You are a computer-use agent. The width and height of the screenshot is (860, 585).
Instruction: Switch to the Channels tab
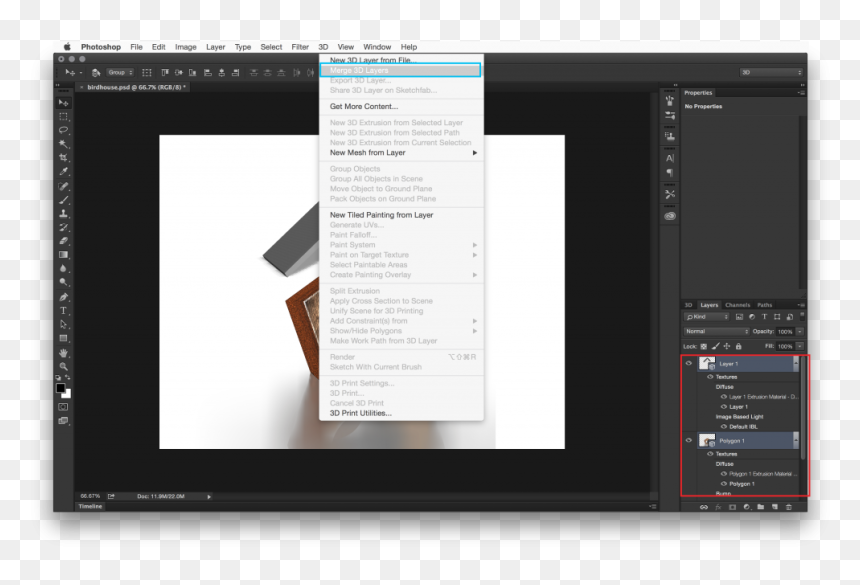coord(738,305)
